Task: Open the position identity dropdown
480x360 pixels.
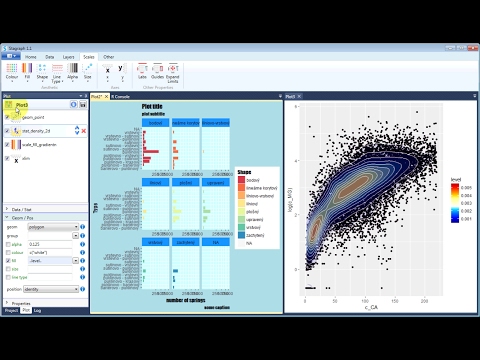Action: [51, 289]
